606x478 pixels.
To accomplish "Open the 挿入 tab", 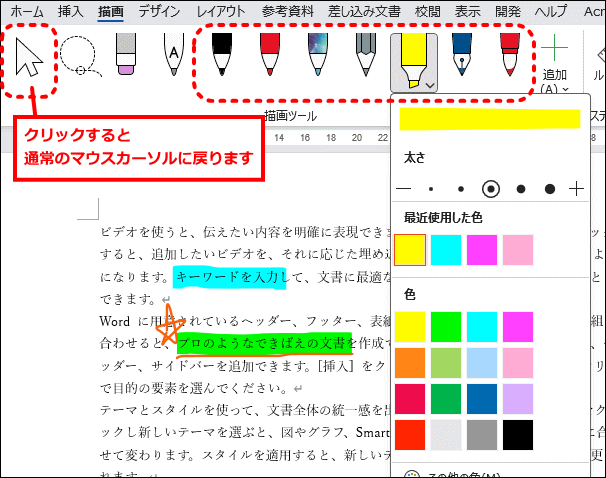I will [71, 12].
